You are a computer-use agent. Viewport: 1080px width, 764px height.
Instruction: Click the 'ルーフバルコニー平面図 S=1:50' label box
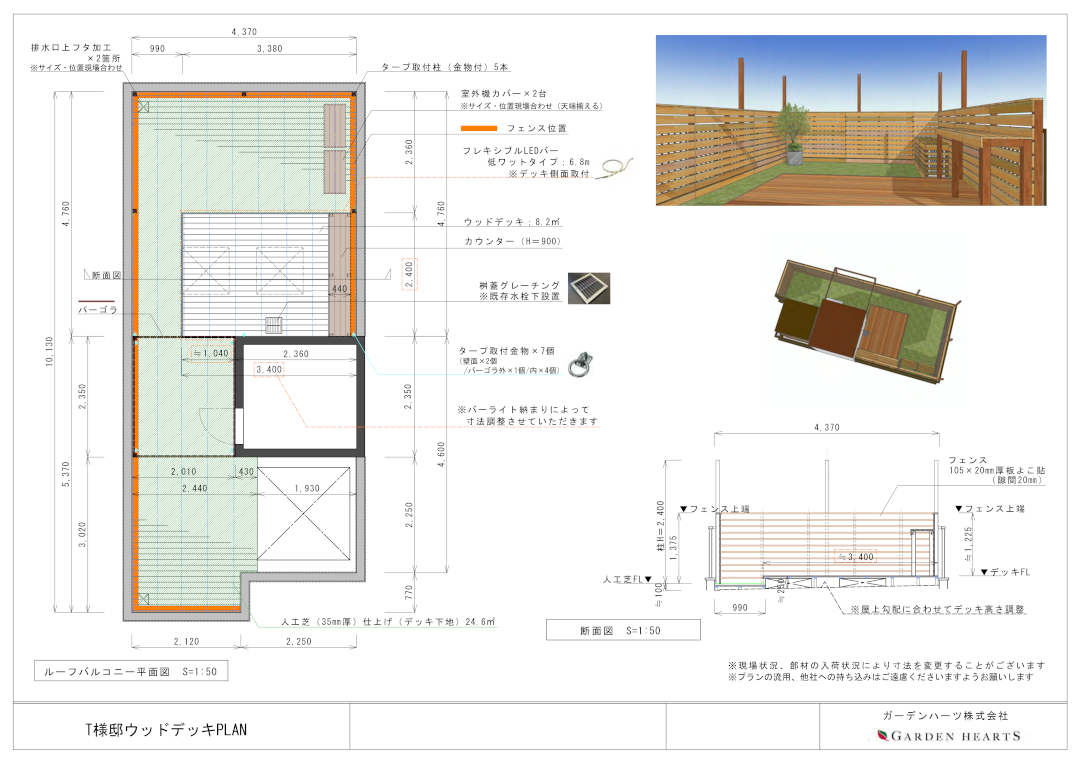131,671
